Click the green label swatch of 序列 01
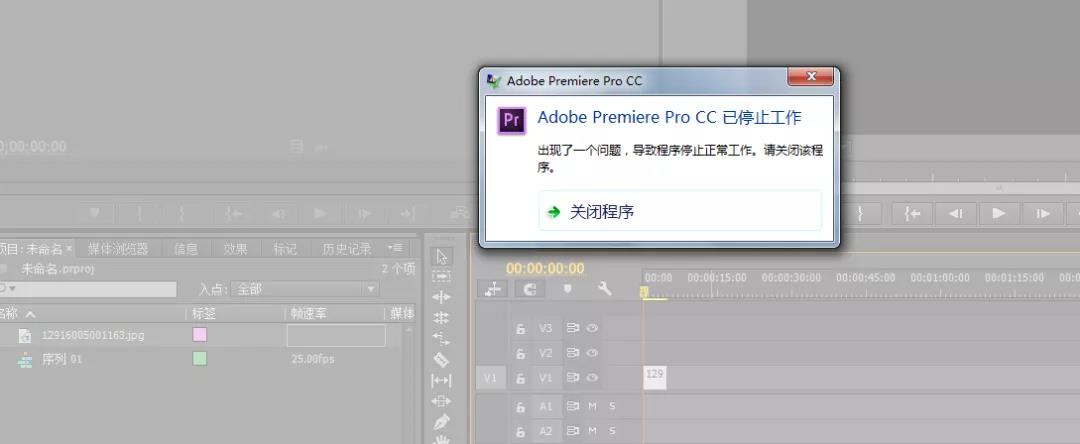This screenshot has width=1080, height=444. click(x=199, y=359)
